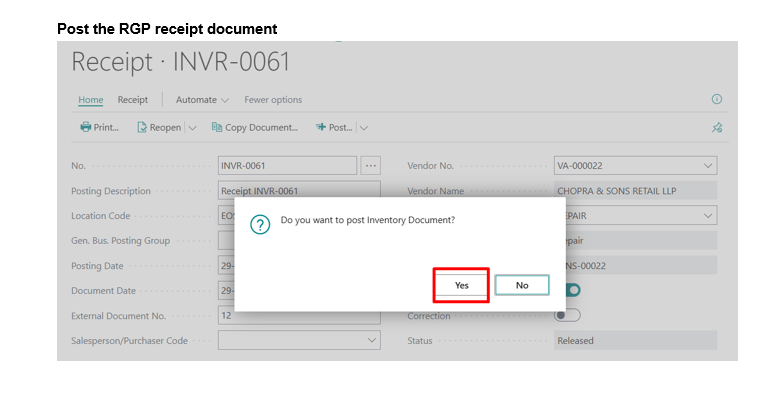
Task: Click the dialog text "Do you want to post Inventory Document?"
Action: coord(368,220)
